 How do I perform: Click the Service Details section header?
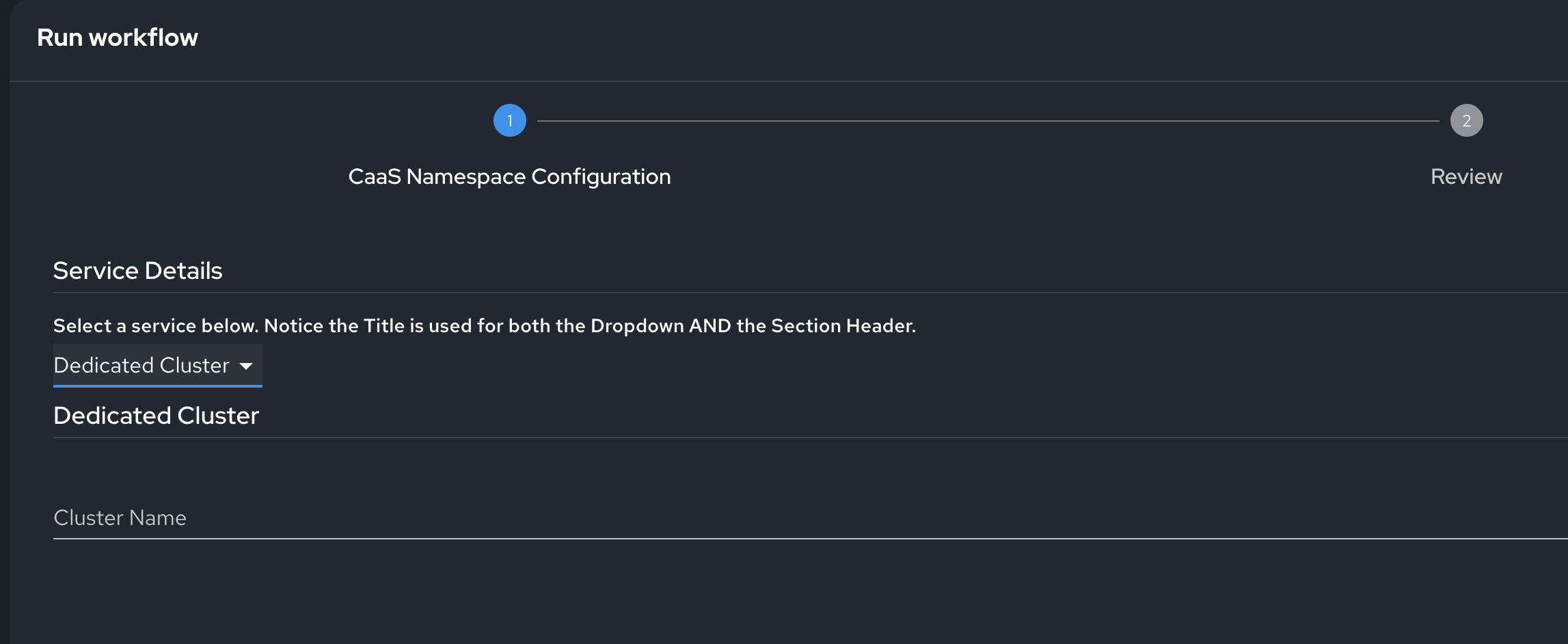tap(137, 271)
